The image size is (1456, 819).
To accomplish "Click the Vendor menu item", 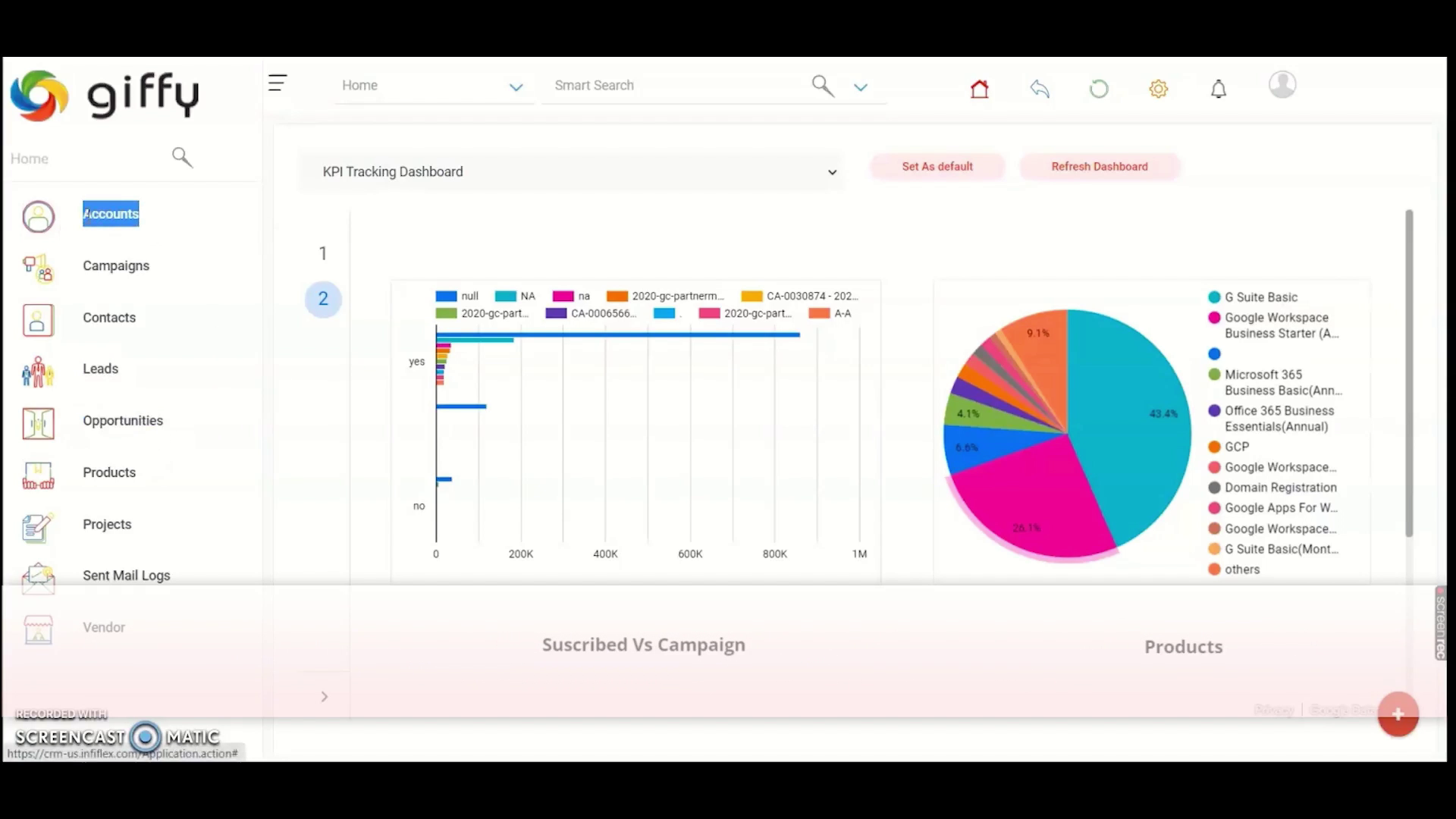I will [x=104, y=627].
